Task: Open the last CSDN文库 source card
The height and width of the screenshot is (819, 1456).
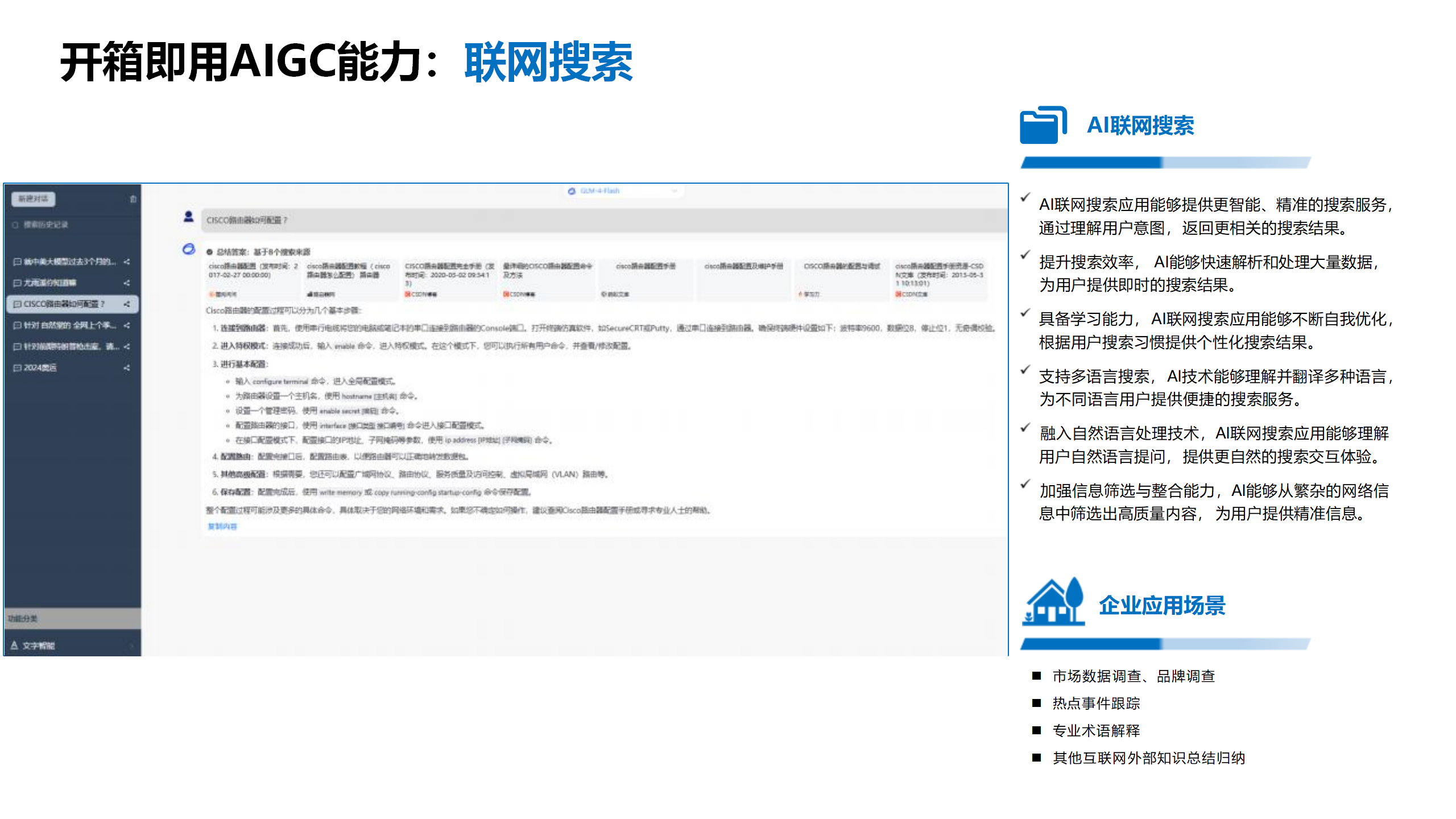Action: (x=939, y=278)
